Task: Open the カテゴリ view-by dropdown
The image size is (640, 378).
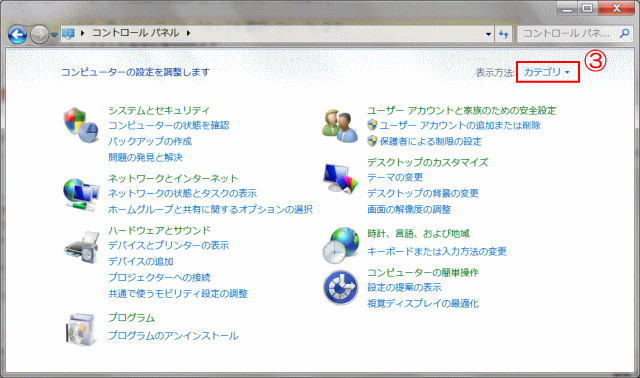Action: click(547, 72)
